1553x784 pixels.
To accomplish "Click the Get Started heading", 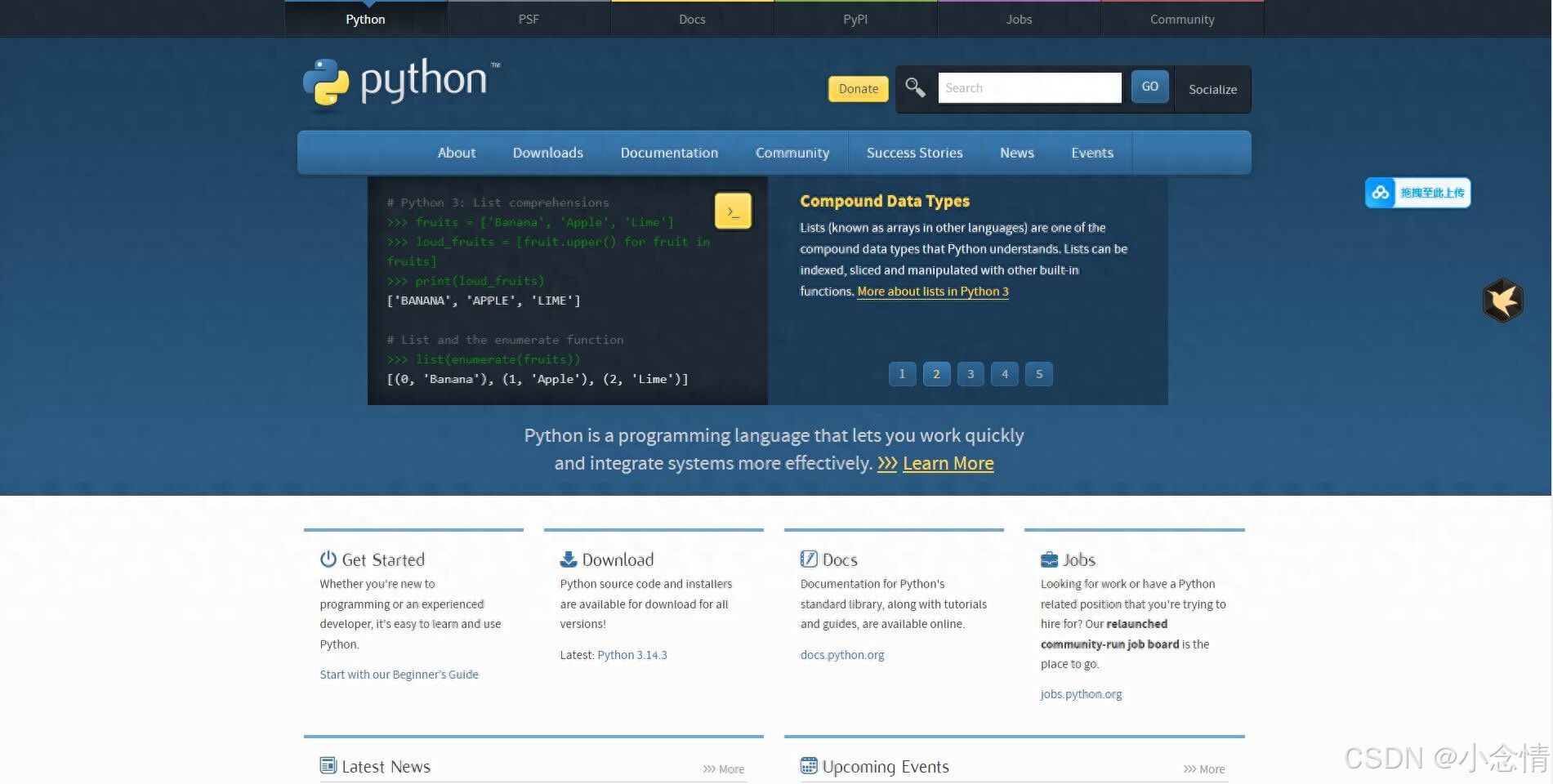I will pos(383,560).
